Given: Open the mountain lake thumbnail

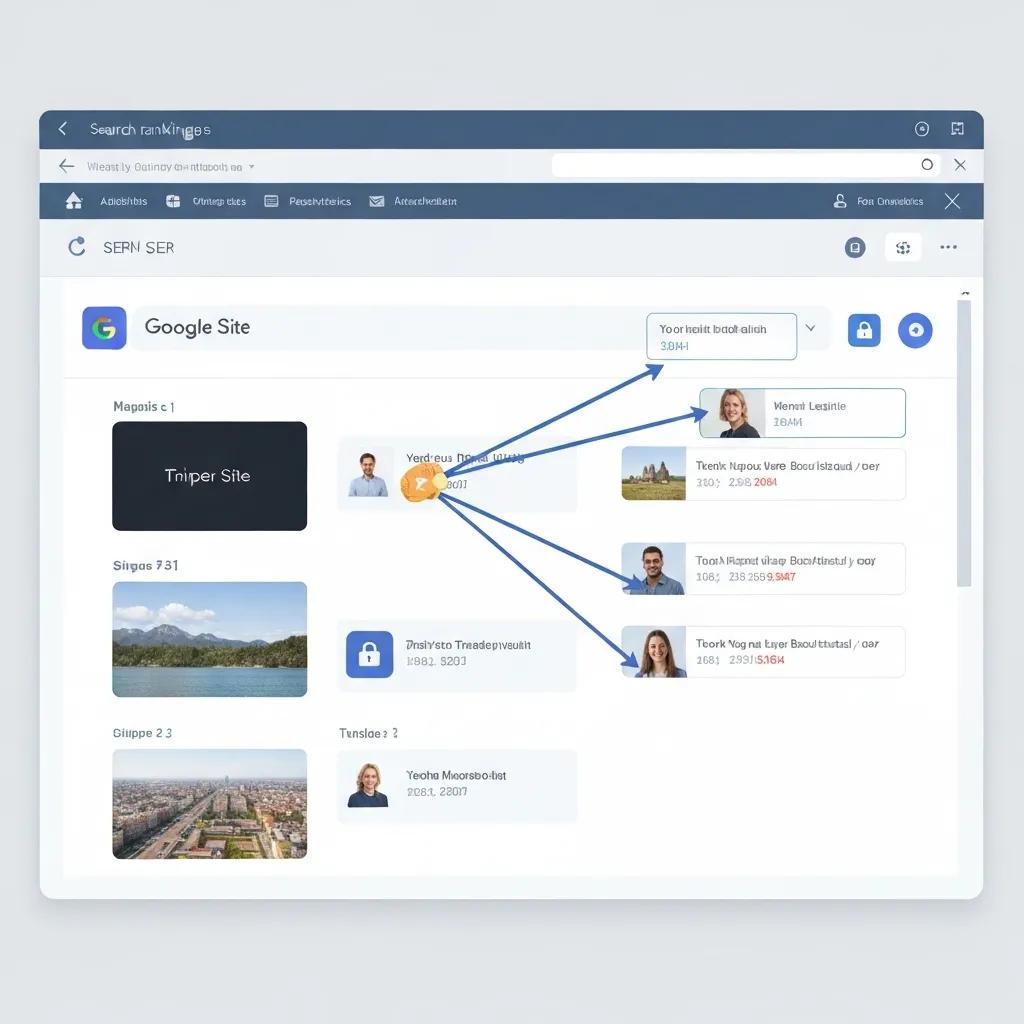Looking at the screenshot, I should pos(209,639).
